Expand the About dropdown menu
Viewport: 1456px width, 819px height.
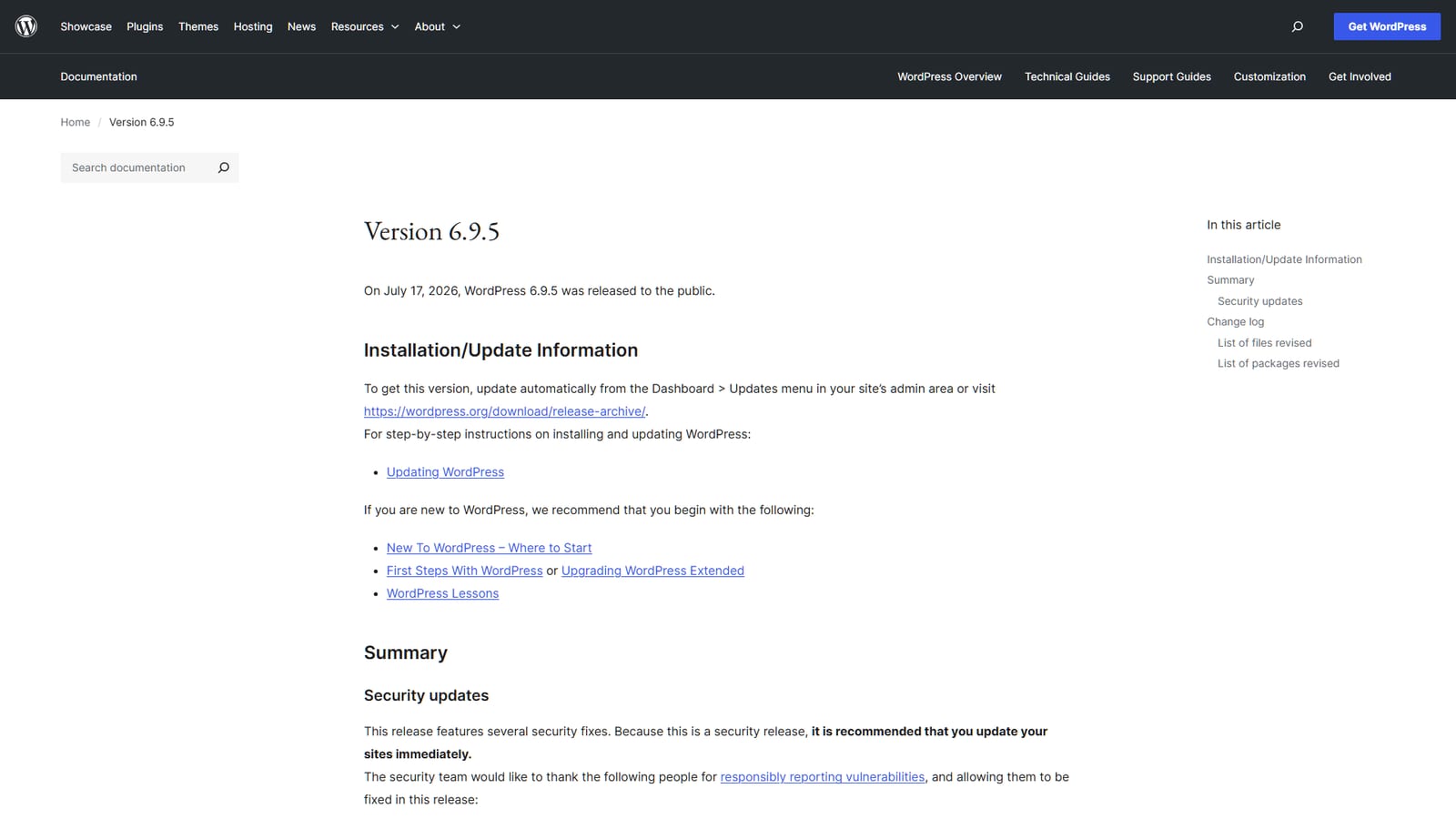pos(438,26)
